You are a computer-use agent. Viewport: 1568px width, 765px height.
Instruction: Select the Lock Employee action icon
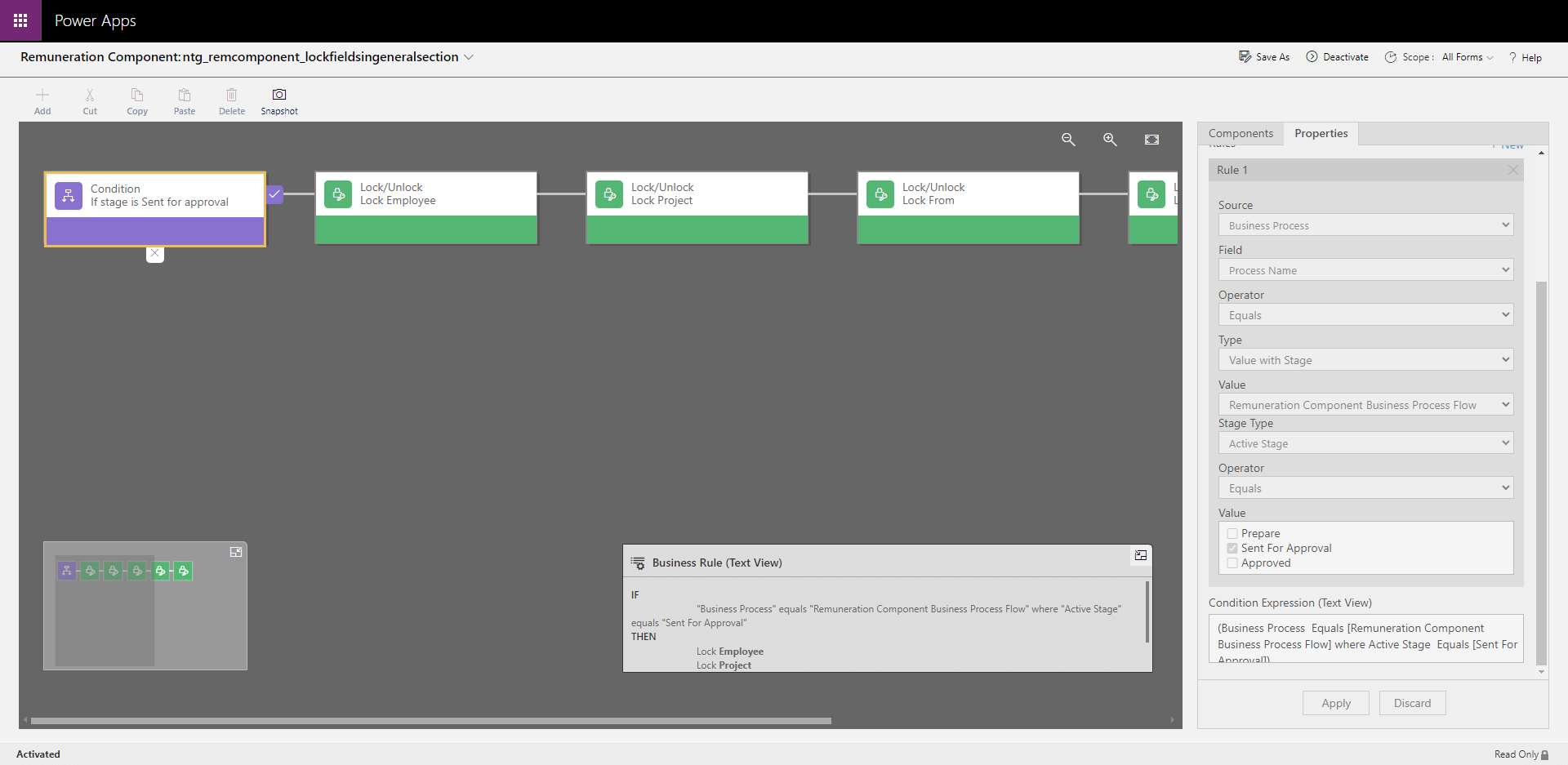[x=338, y=194]
